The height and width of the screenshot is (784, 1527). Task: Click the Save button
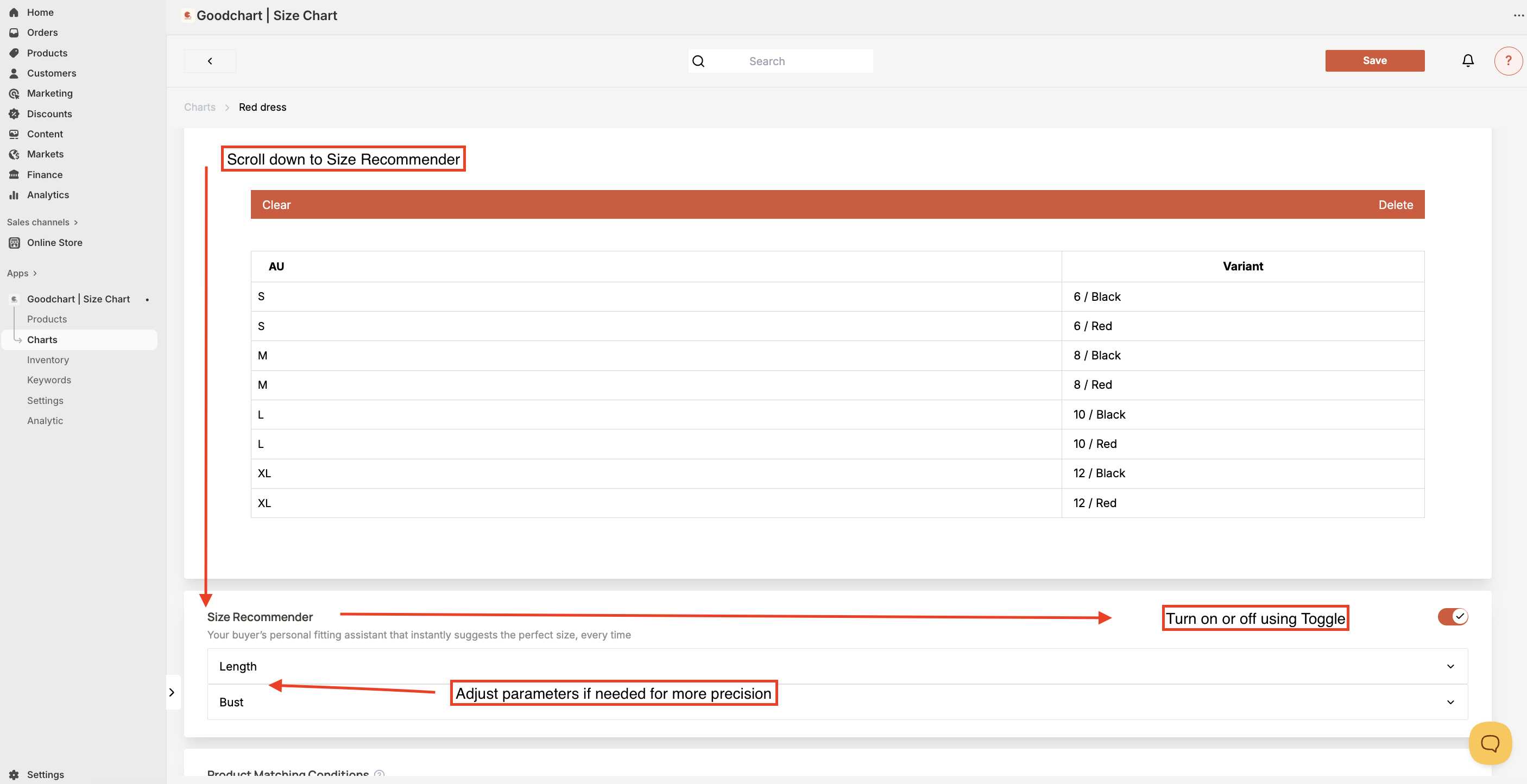tap(1374, 60)
